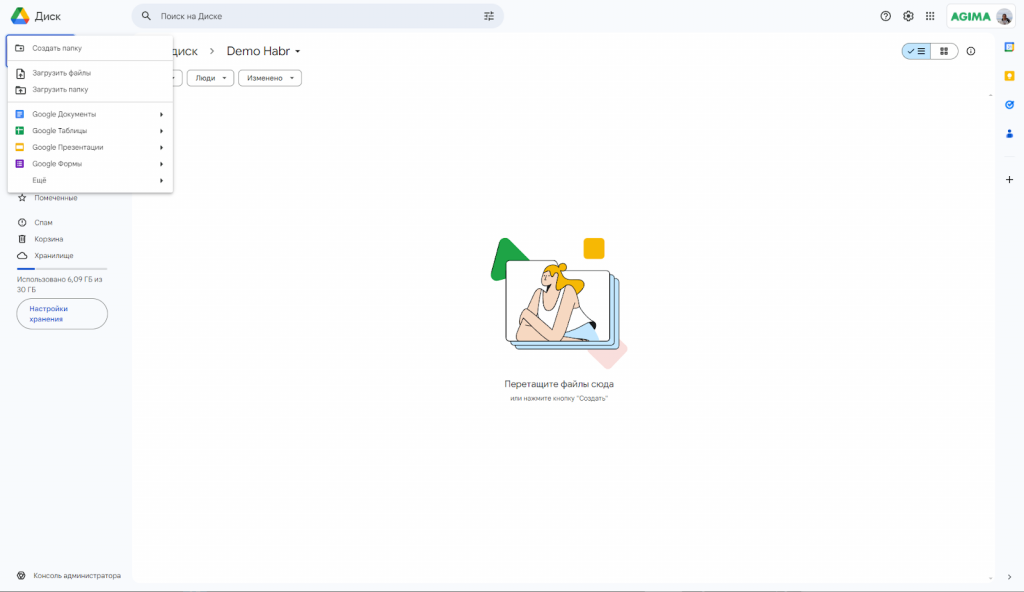Open the Люди filter dropdown

click(x=210, y=78)
